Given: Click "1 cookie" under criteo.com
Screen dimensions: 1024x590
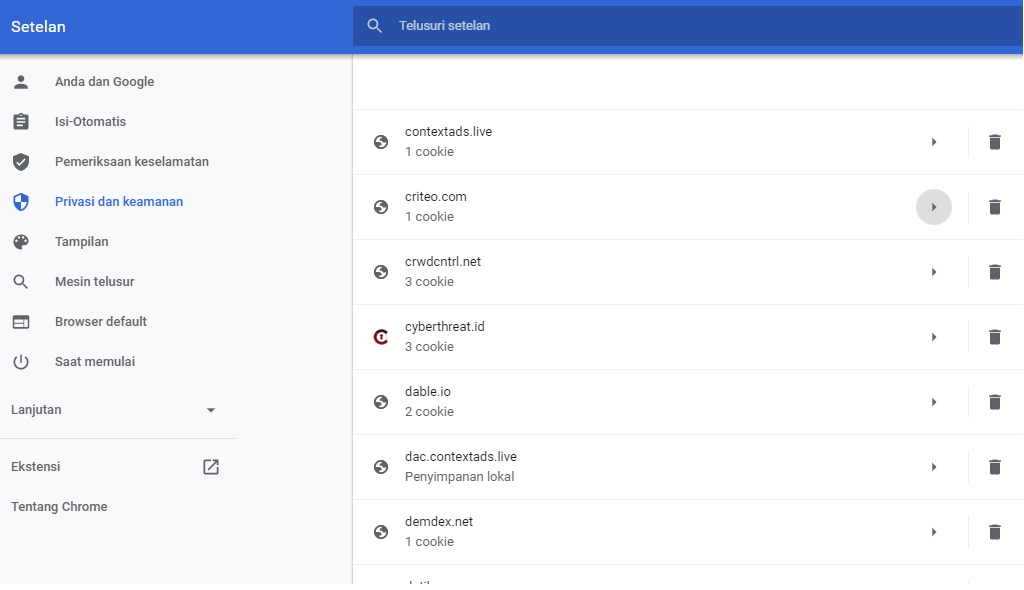Looking at the screenshot, I should click(x=429, y=217).
